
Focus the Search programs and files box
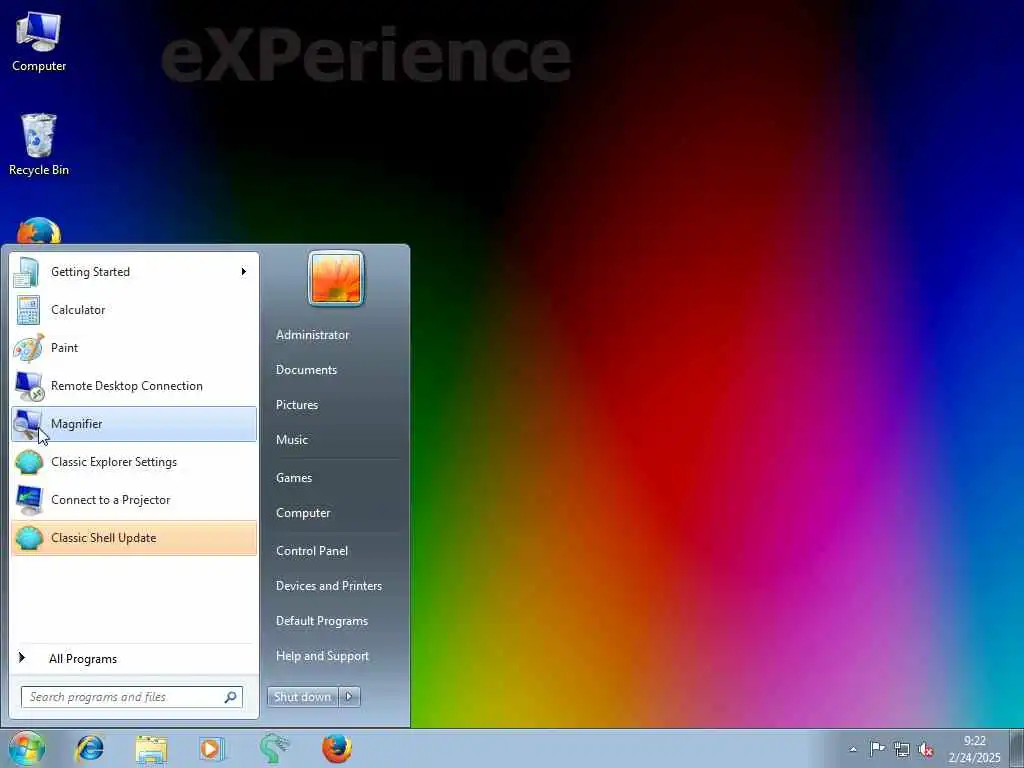pos(132,697)
